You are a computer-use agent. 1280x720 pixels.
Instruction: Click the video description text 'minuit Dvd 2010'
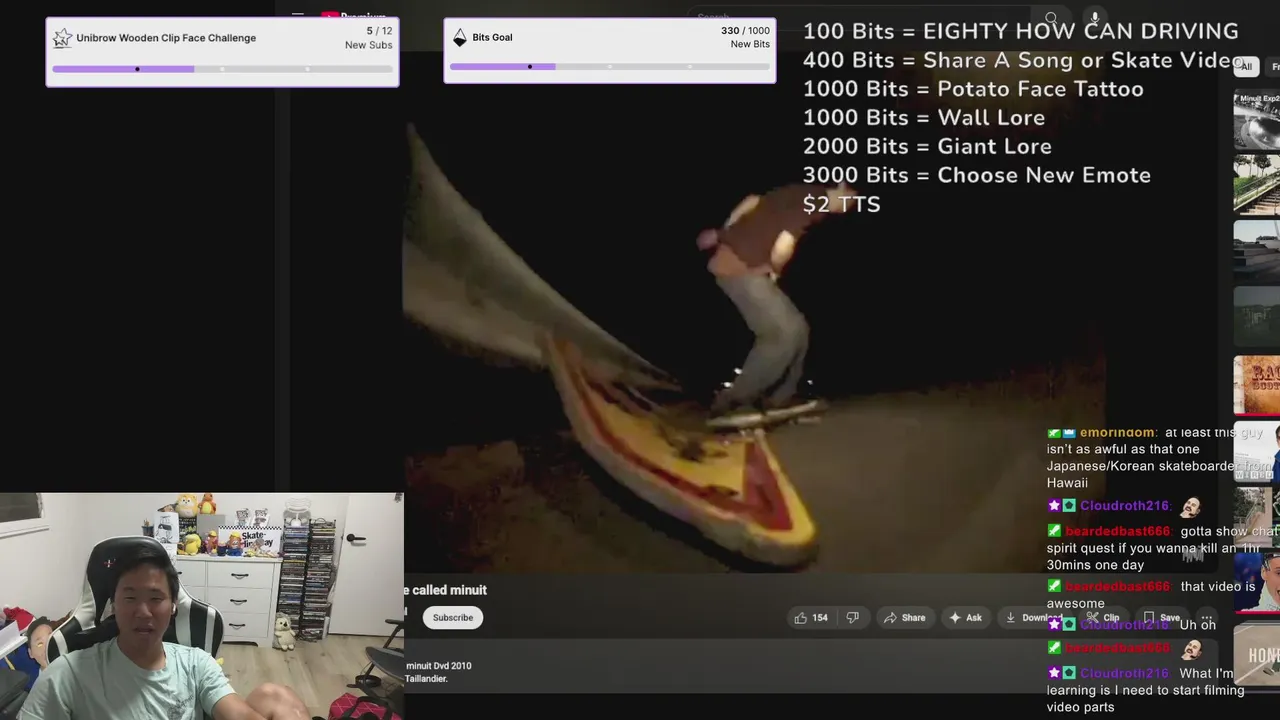coord(438,665)
